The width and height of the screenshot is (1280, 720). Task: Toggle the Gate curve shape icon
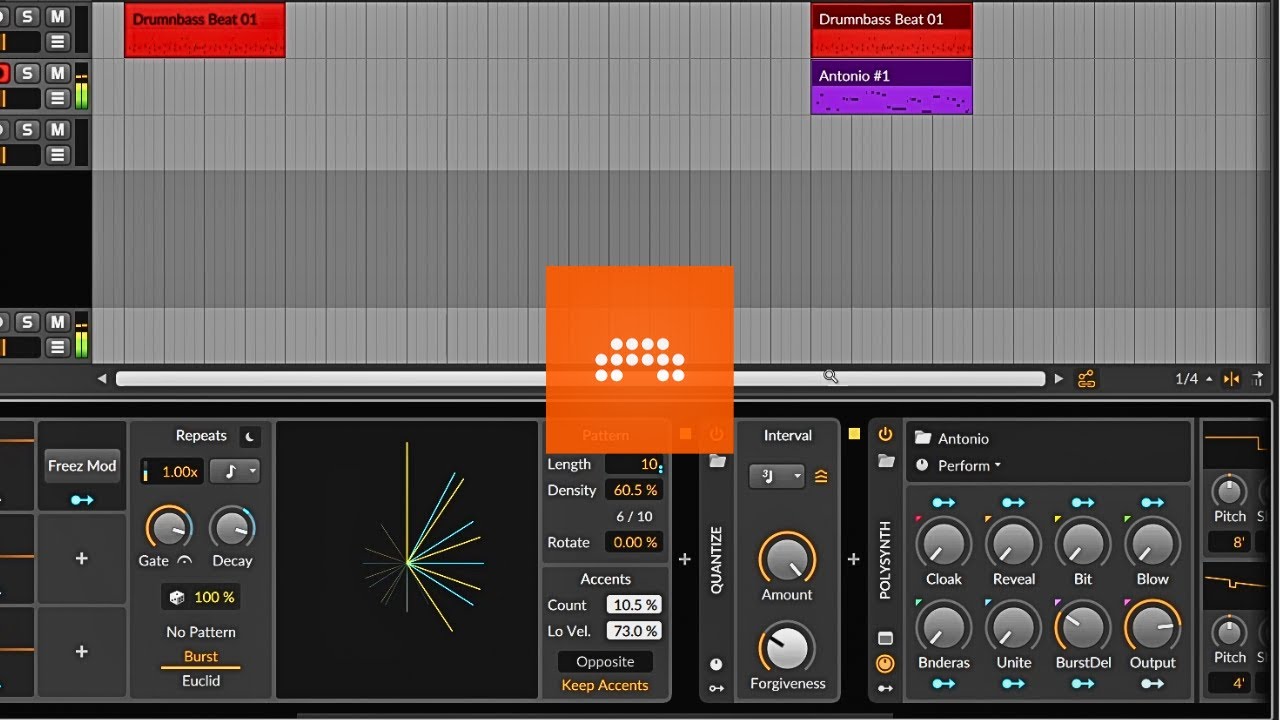tap(184, 562)
